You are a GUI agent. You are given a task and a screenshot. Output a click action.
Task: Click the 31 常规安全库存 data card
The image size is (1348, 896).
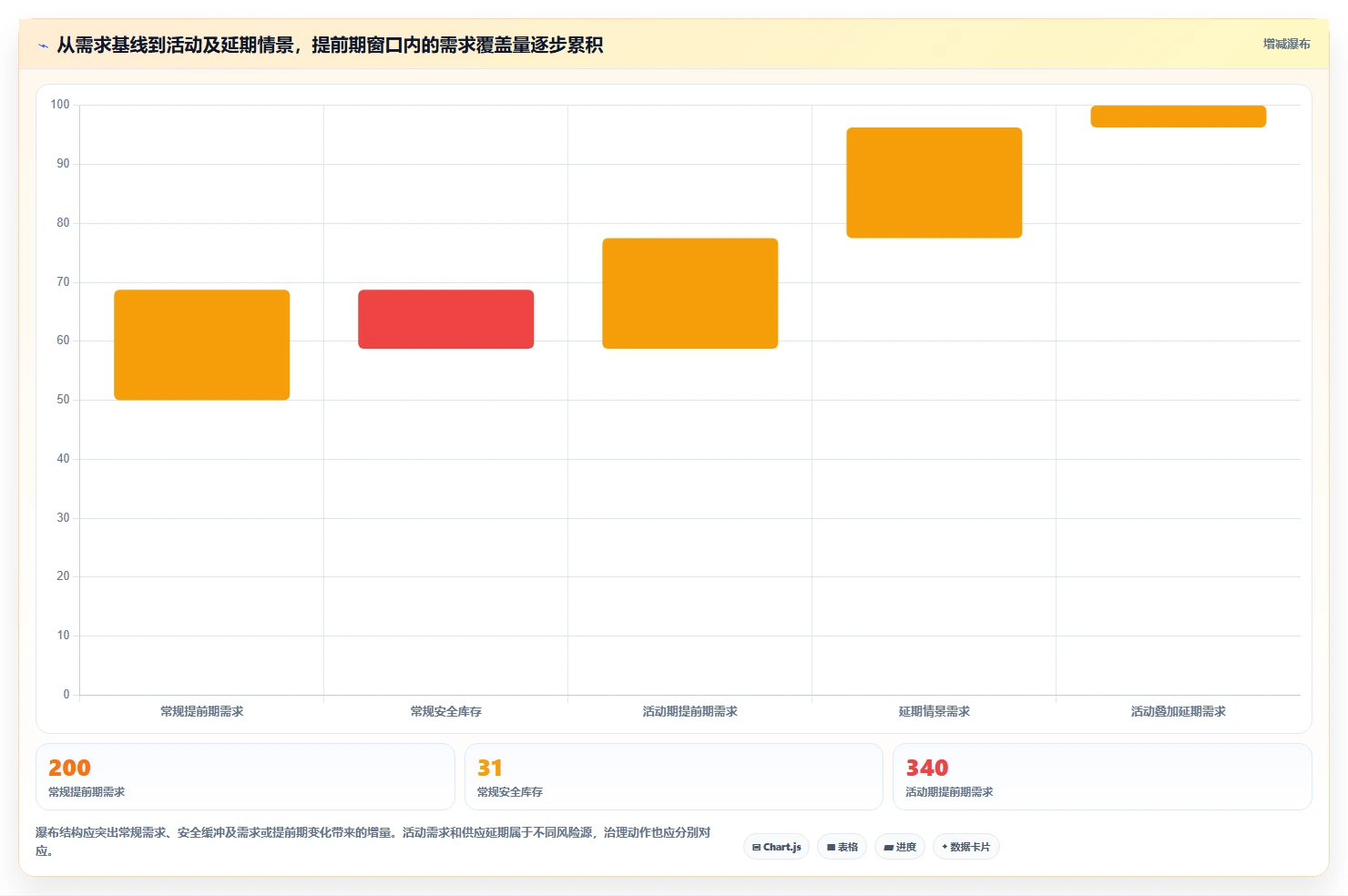pos(674,777)
